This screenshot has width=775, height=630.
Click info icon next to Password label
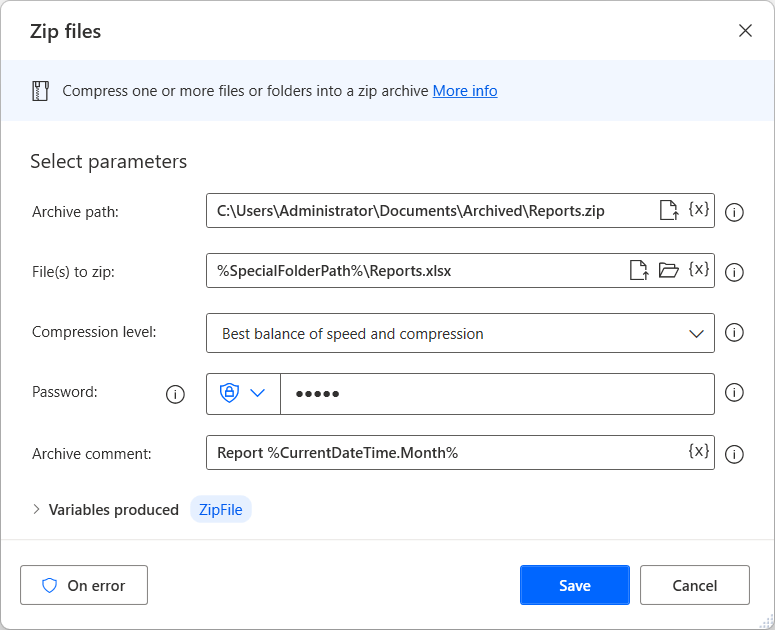click(x=175, y=394)
